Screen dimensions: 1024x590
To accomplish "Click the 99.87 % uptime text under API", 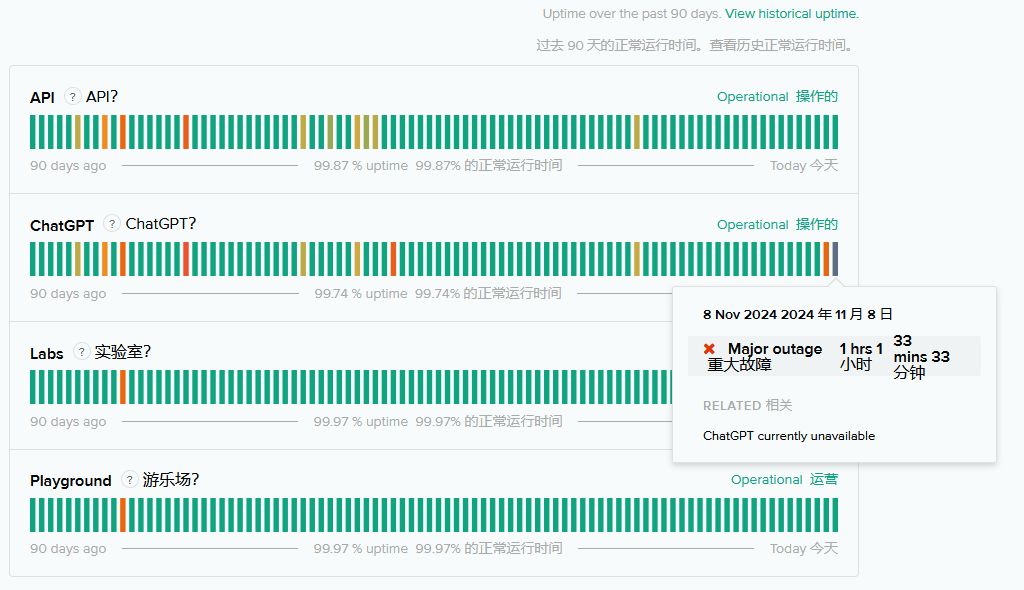I will pyautogui.click(x=360, y=166).
